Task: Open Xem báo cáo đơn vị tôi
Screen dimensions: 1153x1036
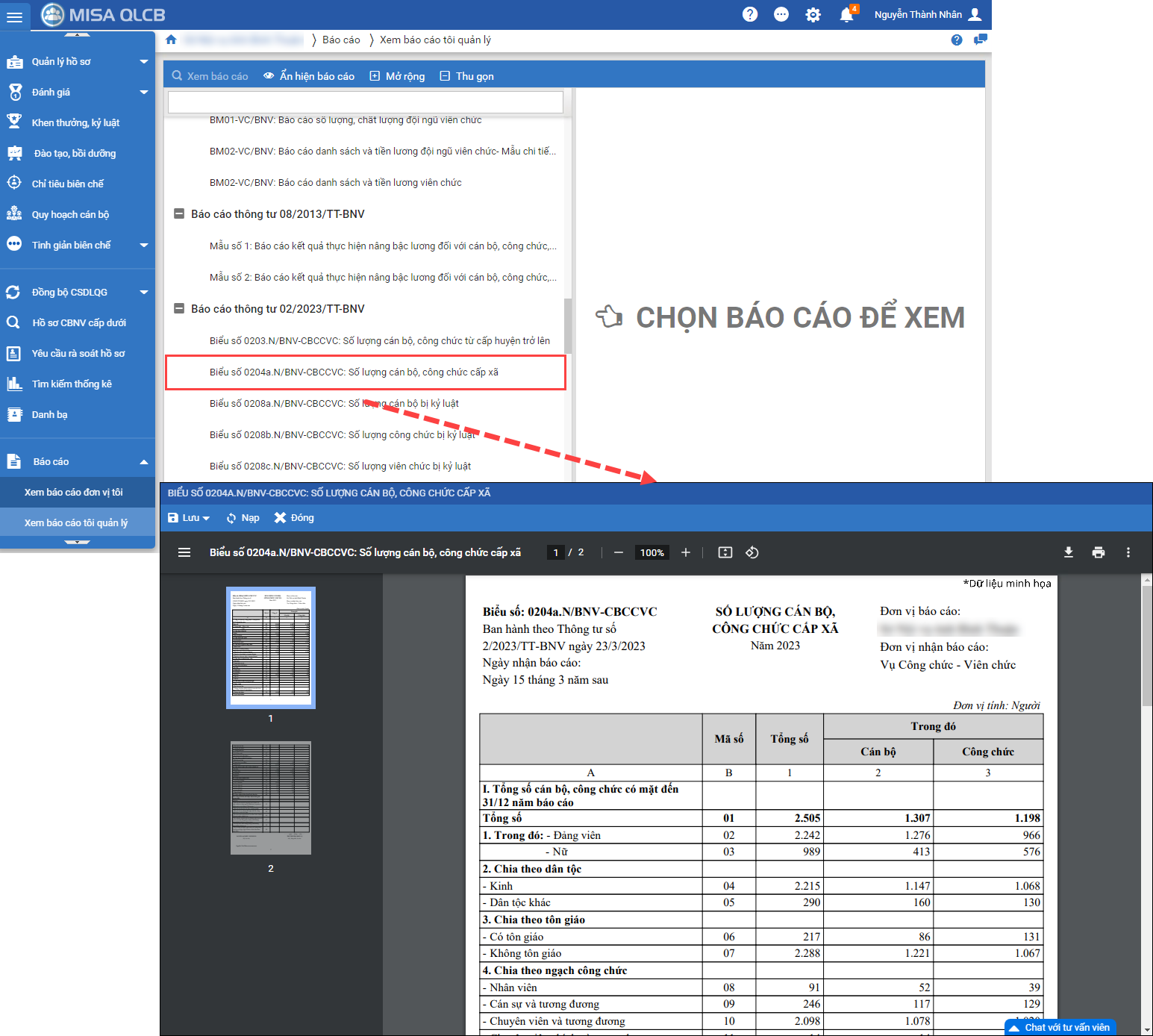Action: click(x=73, y=493)
